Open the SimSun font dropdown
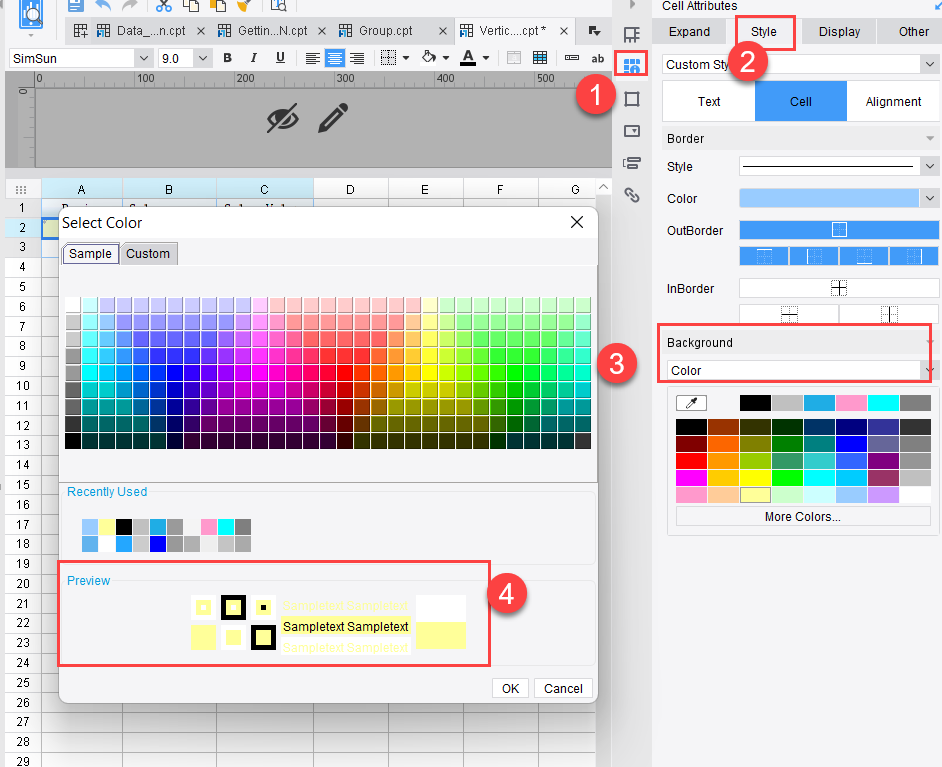The height and width of the screenshot is (767, 942). [x=143, y=58]
